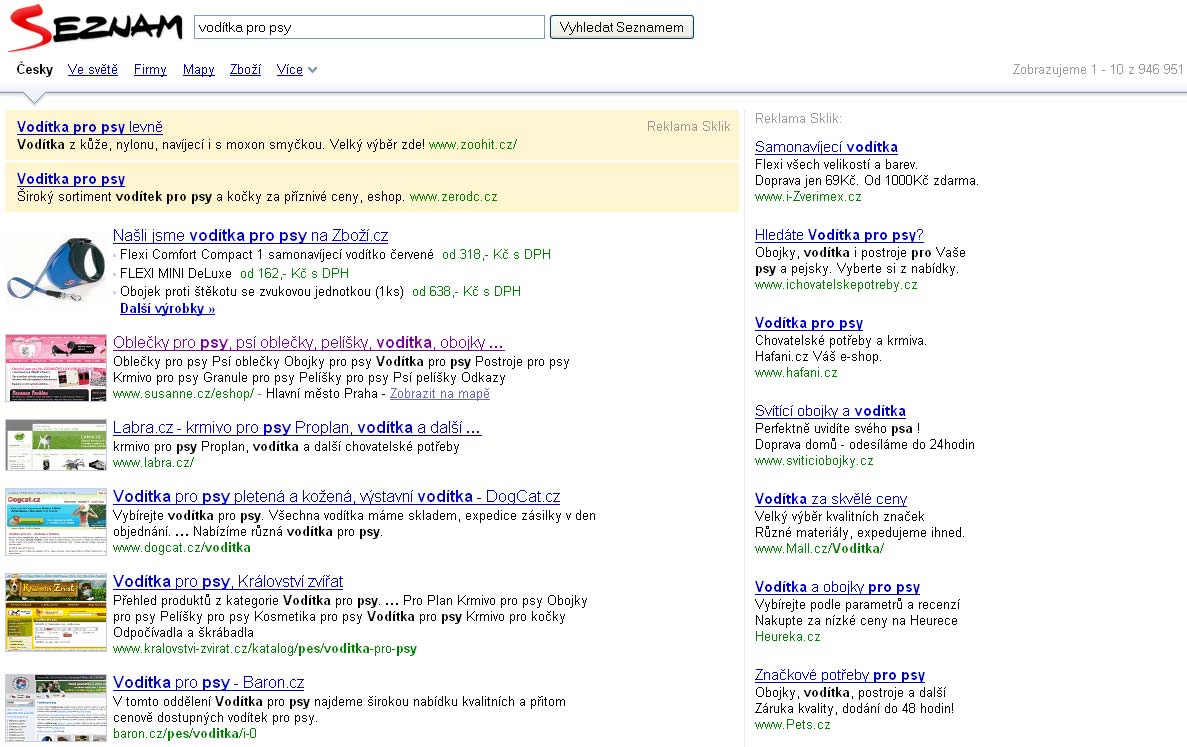Image resolution: width=1187 pixels, height=747 pixels.
Task: Open the ad 'Vodítka pro psy levně'
Action: pyautogui.click(x=89, y=127)
